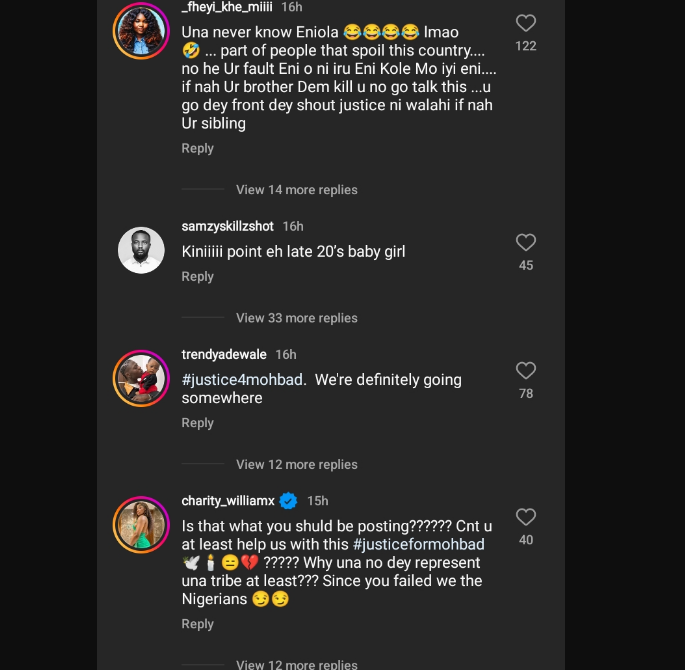Image resolution: width=685 pixels, height=670 pixels.
Task: Reply to charity_williamx's comment
Action: pyautogui.click(x=197, y=623)
